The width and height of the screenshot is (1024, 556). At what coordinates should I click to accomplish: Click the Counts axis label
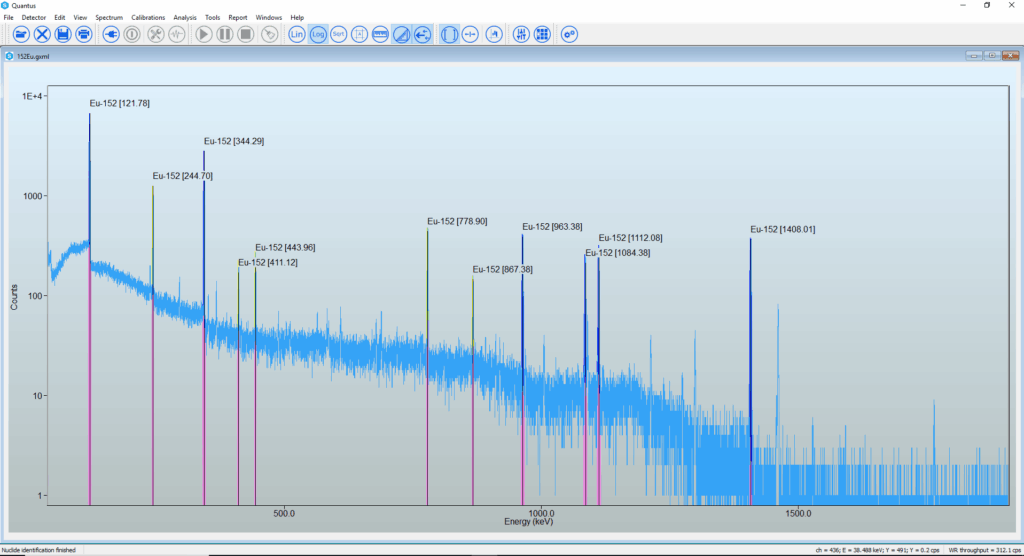(14, 297)
